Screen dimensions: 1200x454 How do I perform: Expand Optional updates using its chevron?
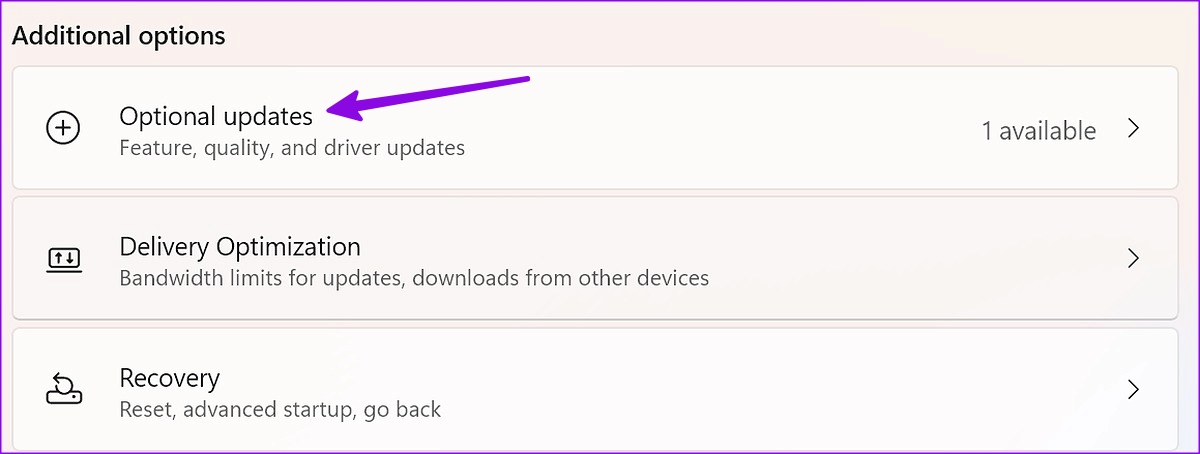pos(1133,129)
